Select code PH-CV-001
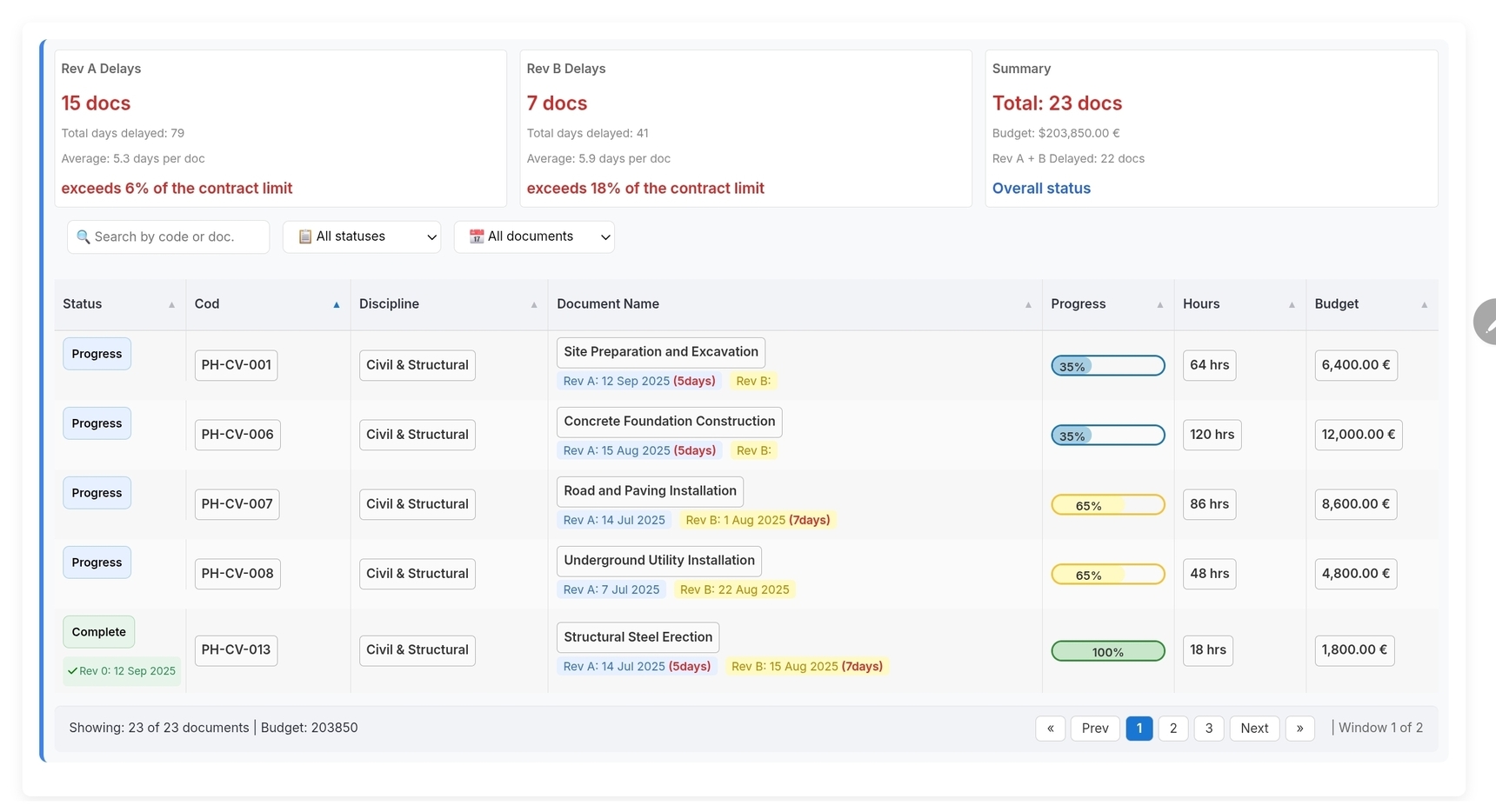 [237, 365]
